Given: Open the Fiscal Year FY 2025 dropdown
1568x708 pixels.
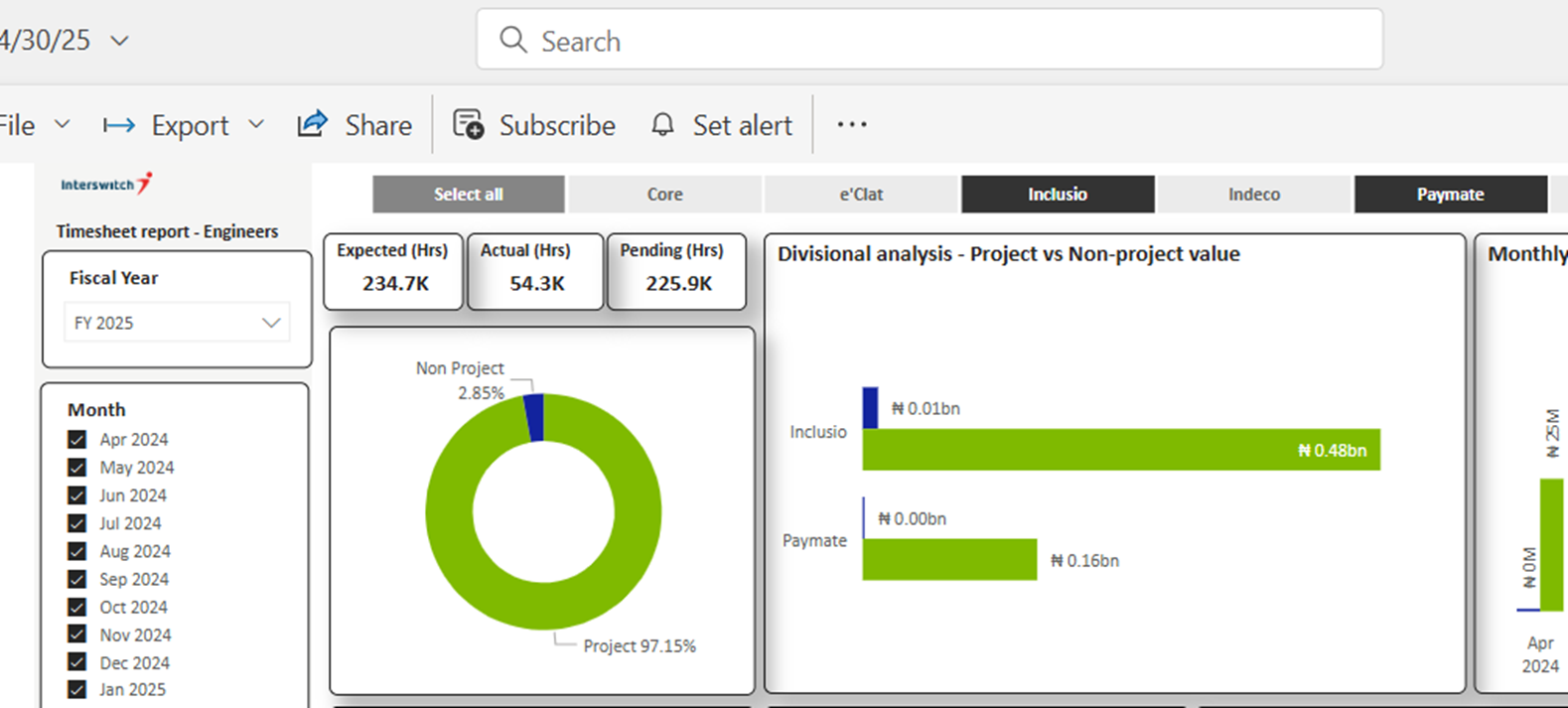Looking at the screenshot, I should point(177,323).
